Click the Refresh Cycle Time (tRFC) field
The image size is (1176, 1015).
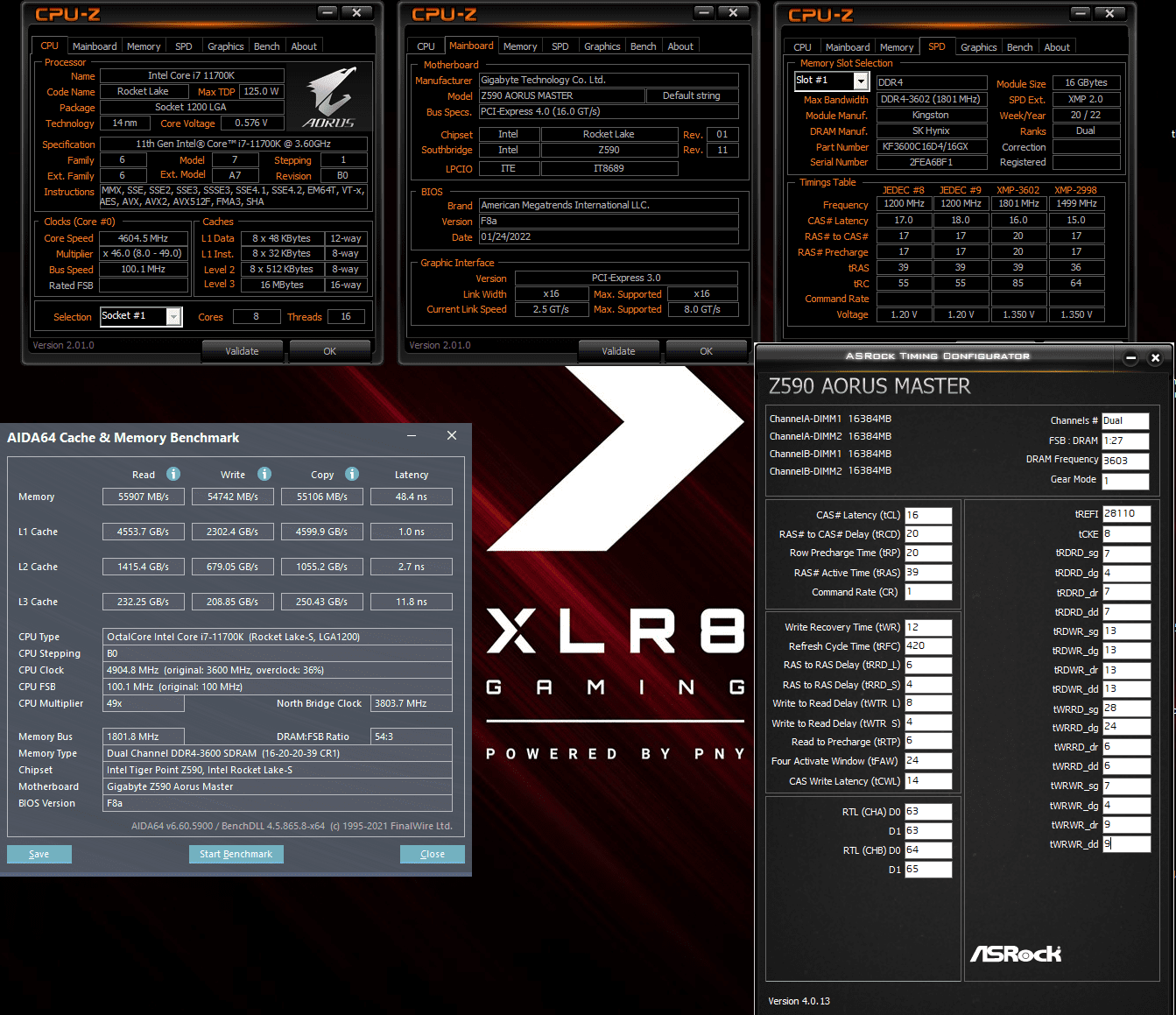pos(928,646)
